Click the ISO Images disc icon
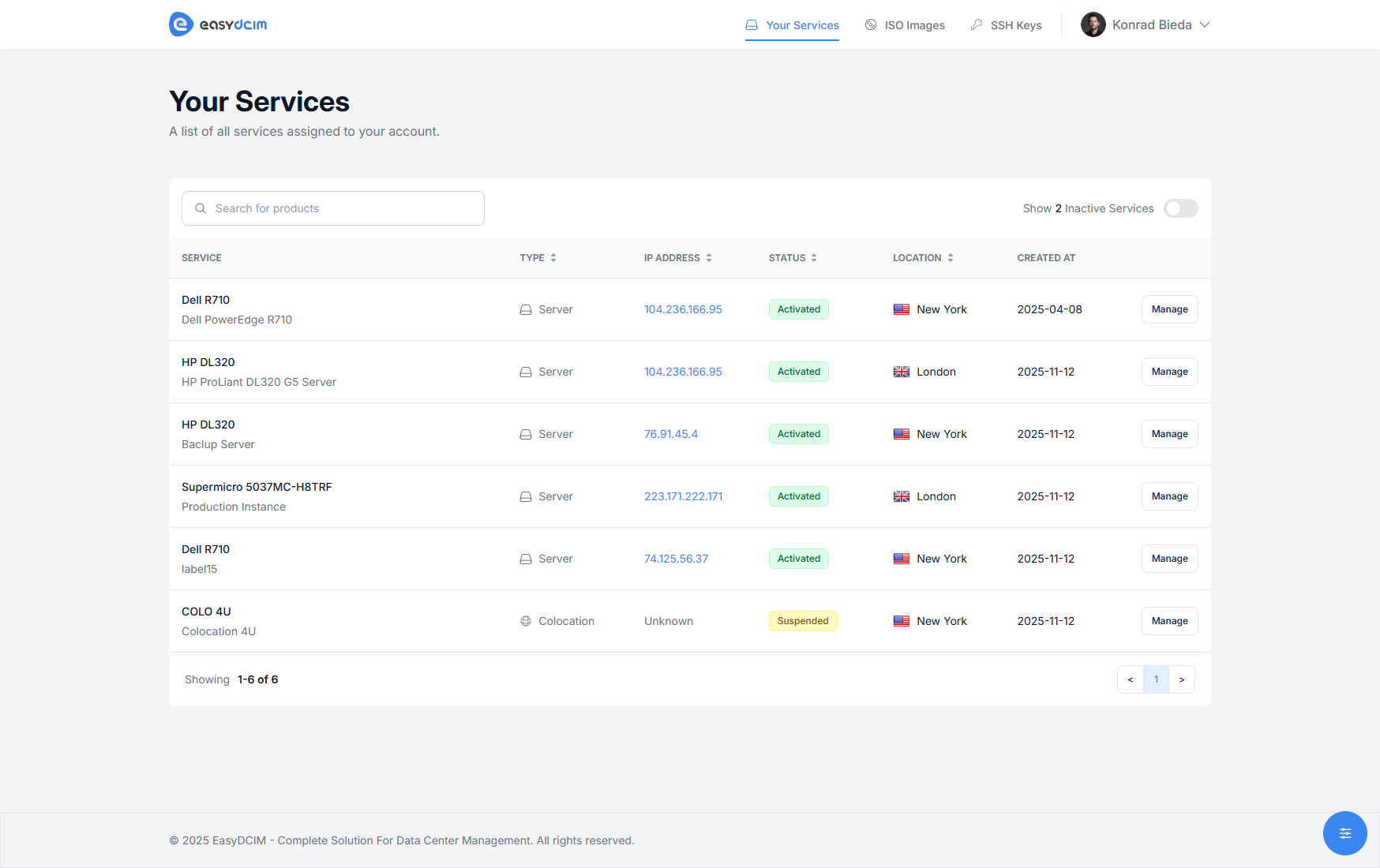The image size is (1380, 868). 871,24
